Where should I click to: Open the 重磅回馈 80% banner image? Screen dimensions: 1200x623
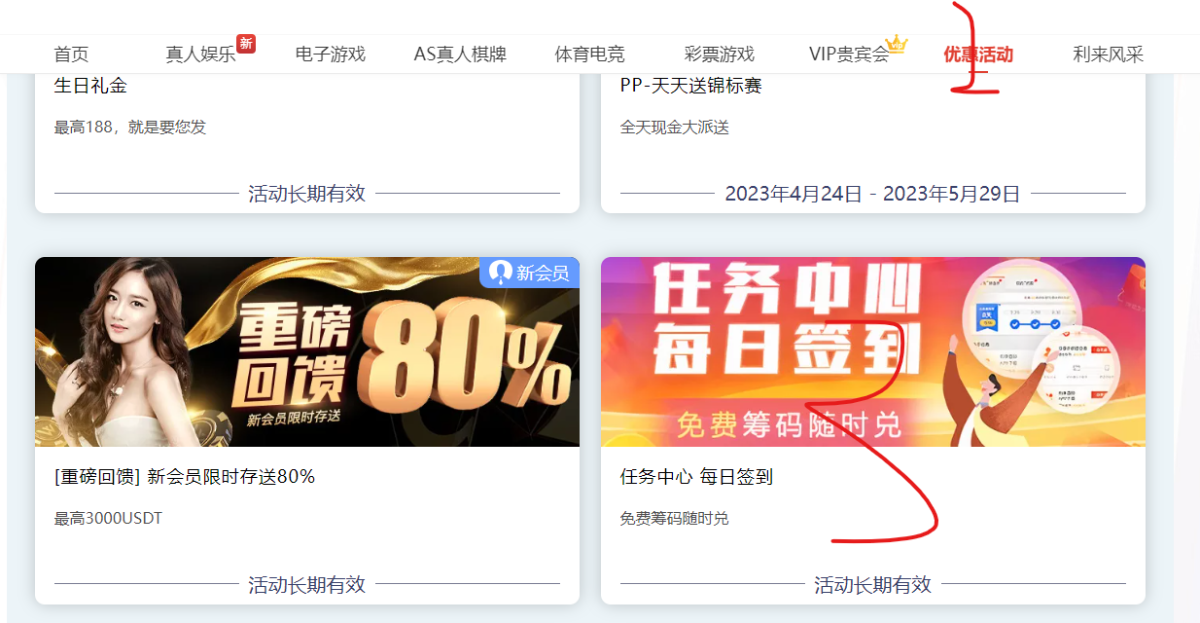pyautogui.click(x=307, y=352)
